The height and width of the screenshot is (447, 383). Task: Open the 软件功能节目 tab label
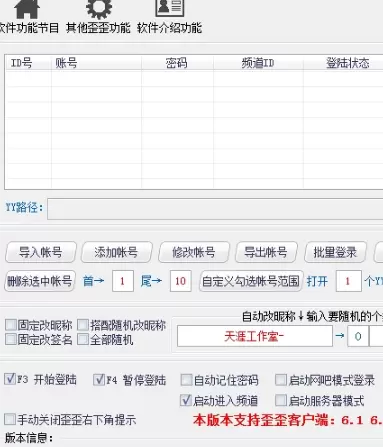29,28
